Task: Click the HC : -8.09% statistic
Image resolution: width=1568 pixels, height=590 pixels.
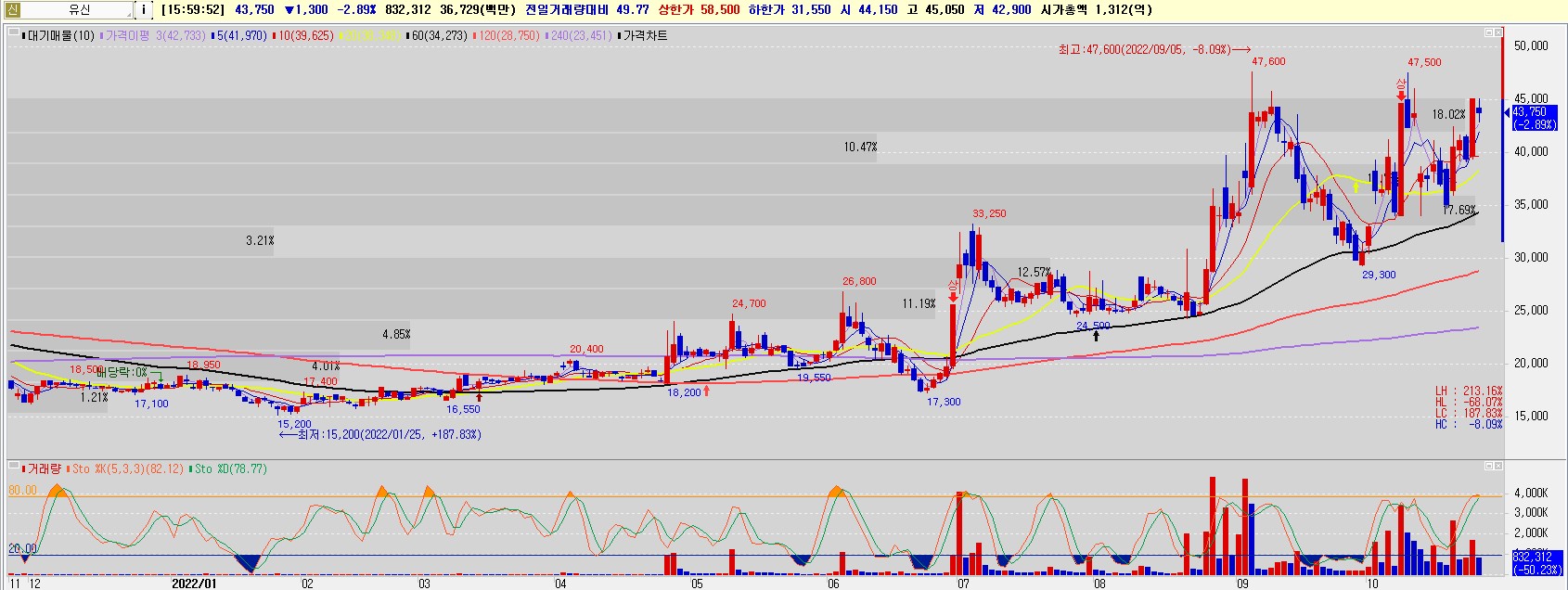Action: 1468,424
